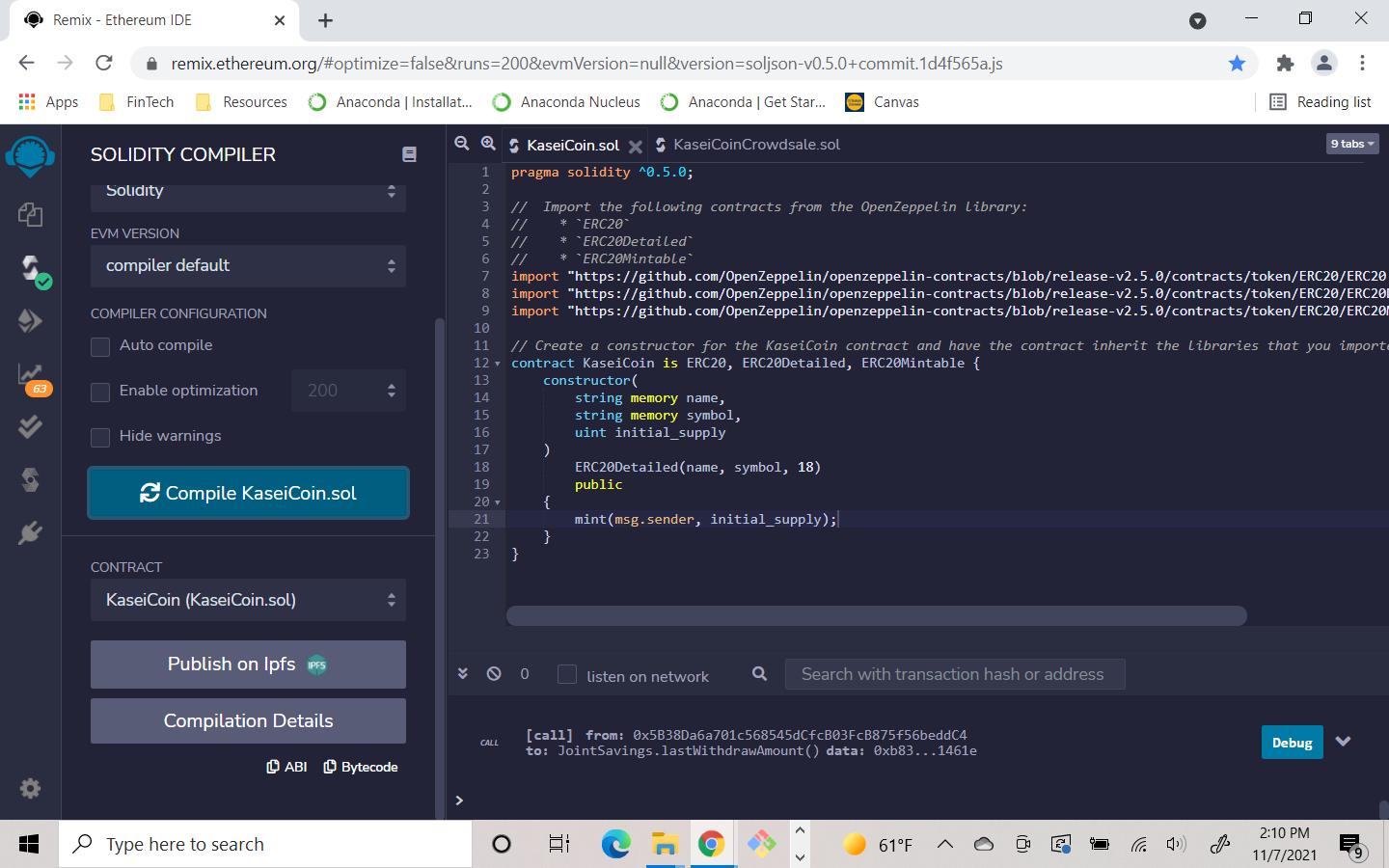Open the Contract selection dropdown

click(x=248, y=599)
